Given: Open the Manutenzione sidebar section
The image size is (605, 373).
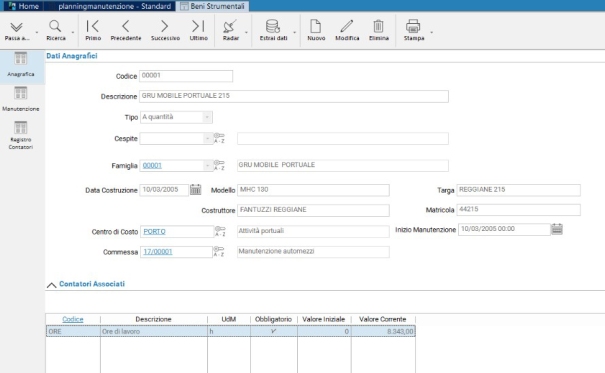Looking at the screenshot, I should (21, 99).
